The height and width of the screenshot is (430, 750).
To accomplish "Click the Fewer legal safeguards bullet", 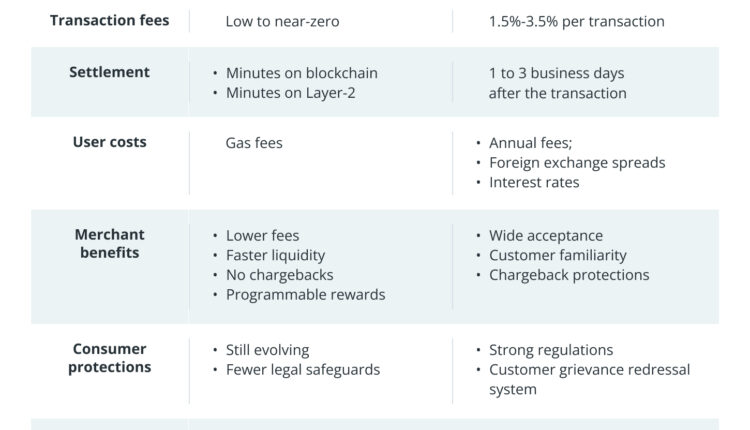I will (302, 370).
